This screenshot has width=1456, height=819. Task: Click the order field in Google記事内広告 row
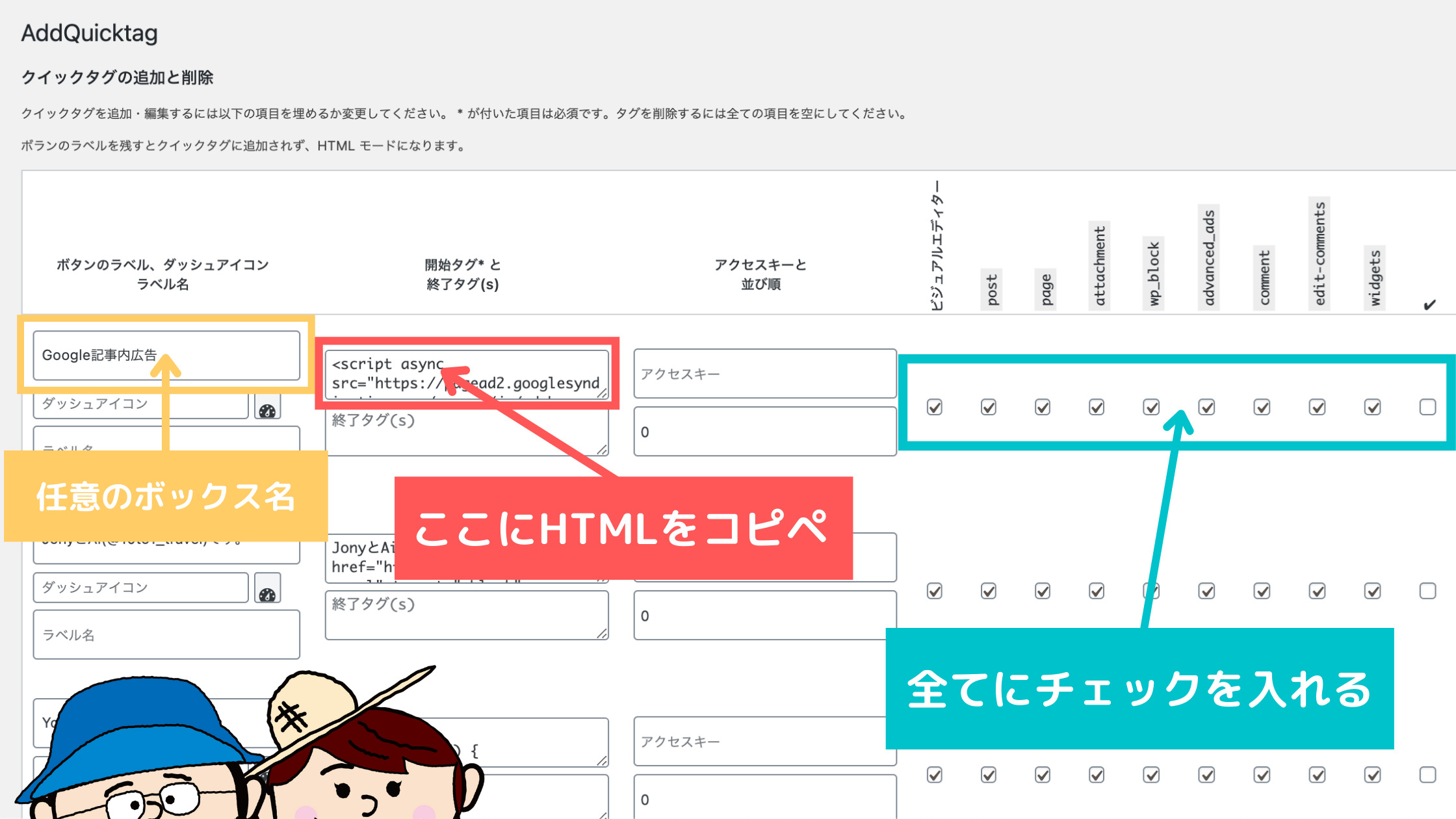click(x=765, y=432)
